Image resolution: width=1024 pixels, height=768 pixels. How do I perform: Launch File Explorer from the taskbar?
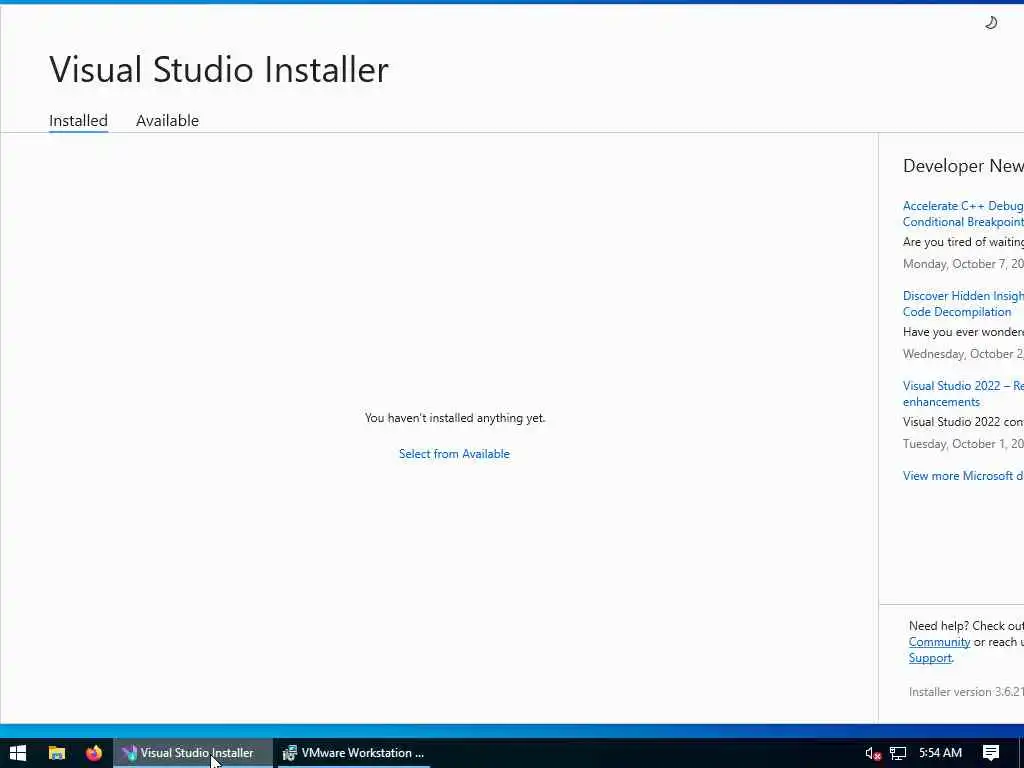point(57,753)
